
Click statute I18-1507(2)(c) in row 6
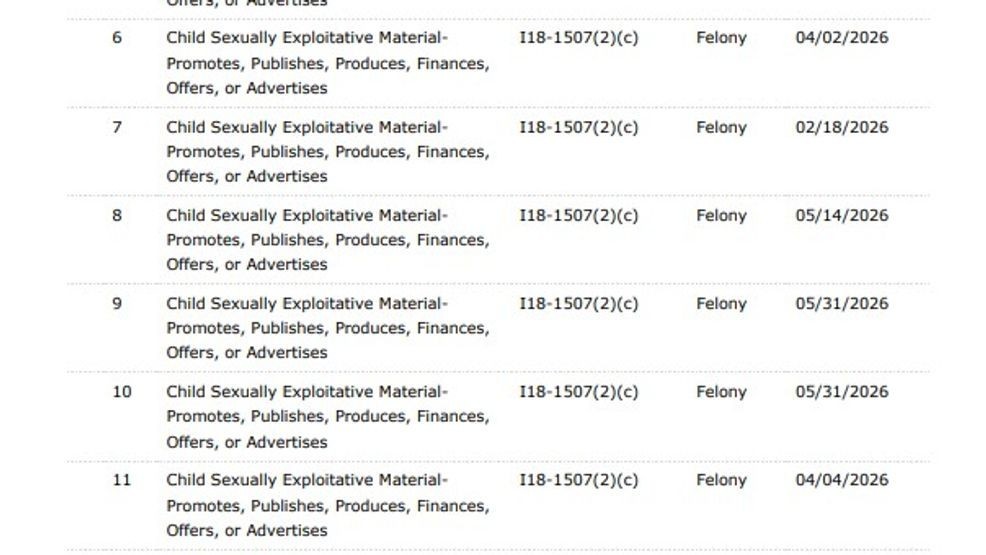pyautogui.click(x=579, y=38)
